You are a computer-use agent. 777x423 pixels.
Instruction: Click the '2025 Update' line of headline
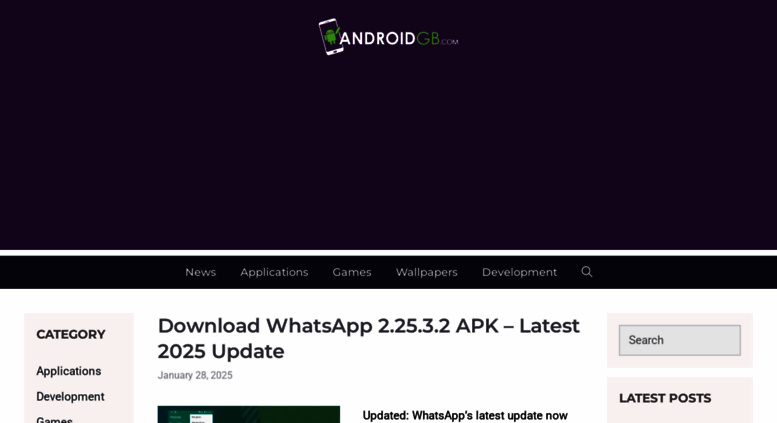(x=221, y=351)
